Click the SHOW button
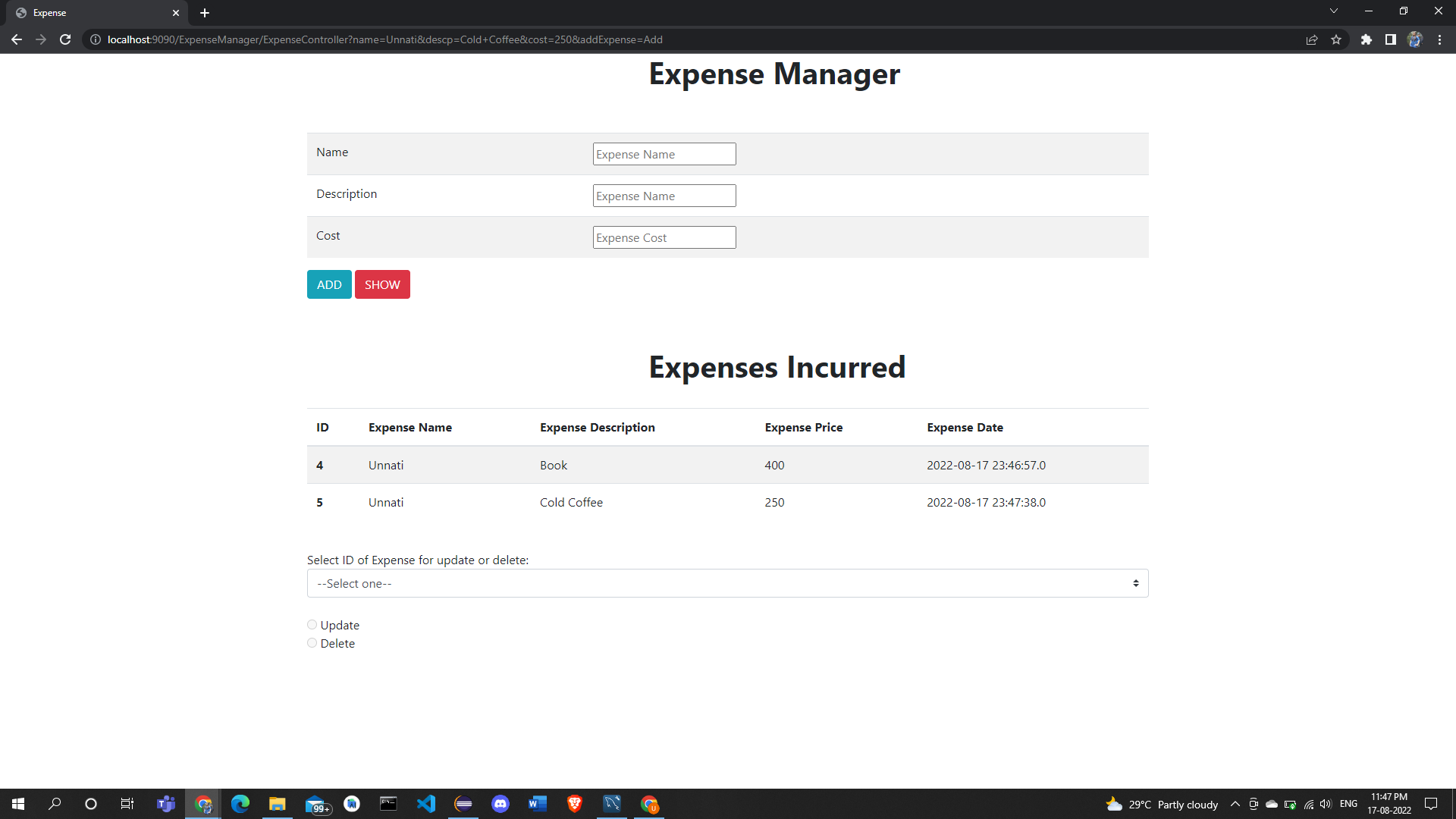This screenshot has width=1456, height=819. click(x=382, y=284)
